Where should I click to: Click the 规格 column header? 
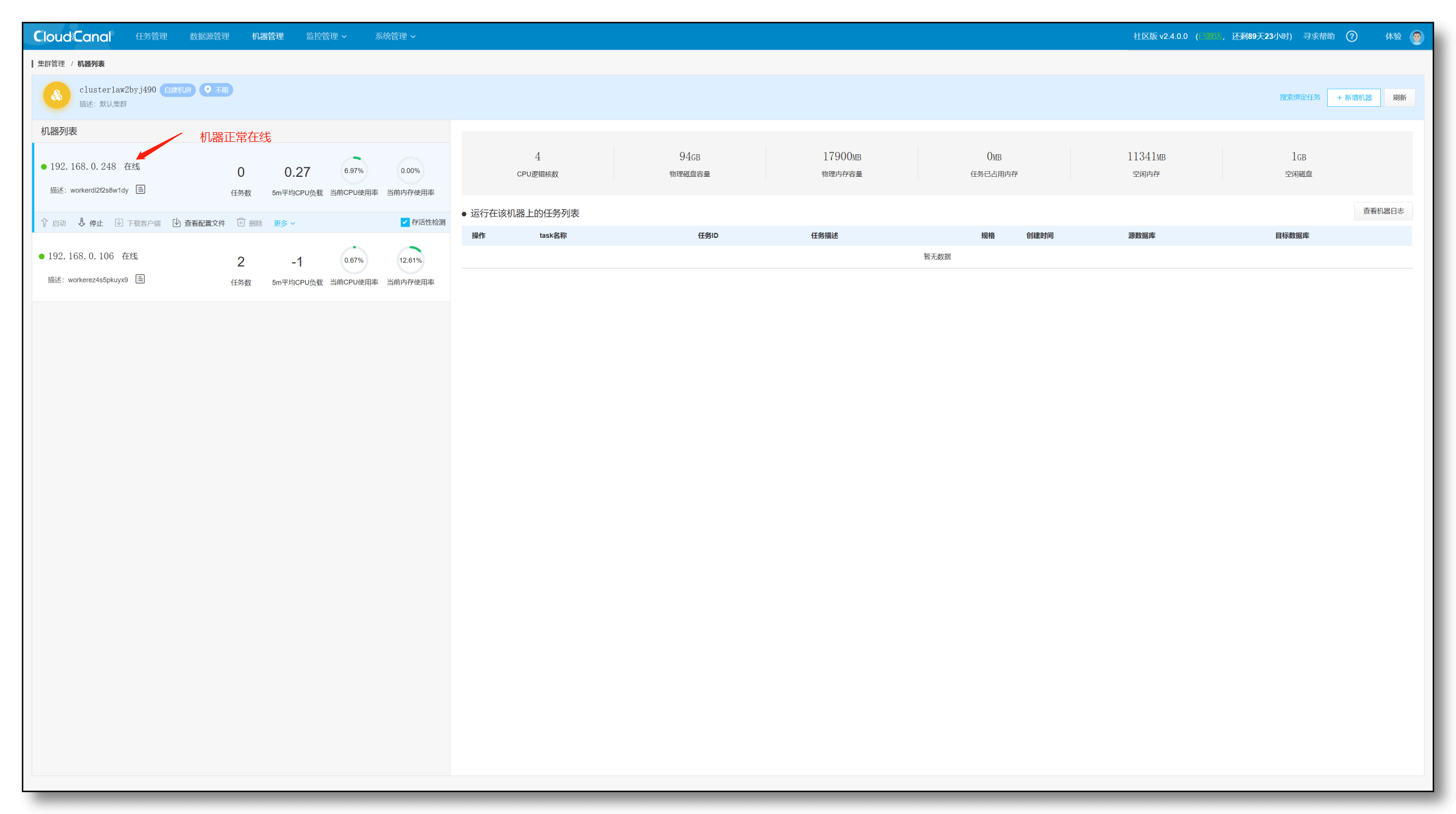coord(988,236)
